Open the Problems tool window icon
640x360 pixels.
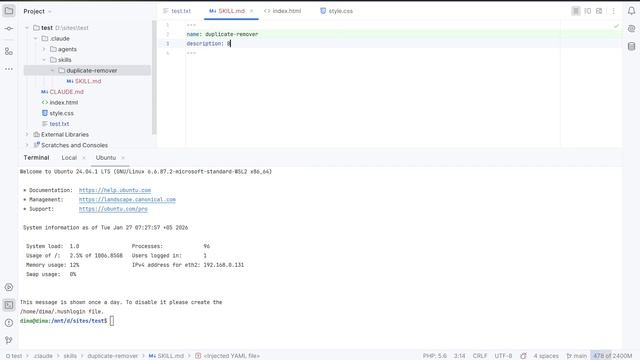coord(9,322)
